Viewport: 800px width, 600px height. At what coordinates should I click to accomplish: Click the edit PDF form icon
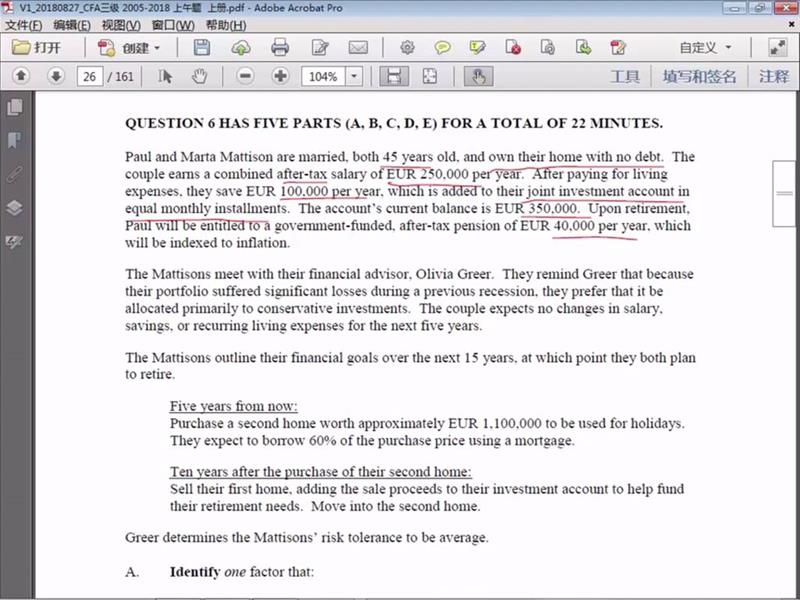pos(618,48)
